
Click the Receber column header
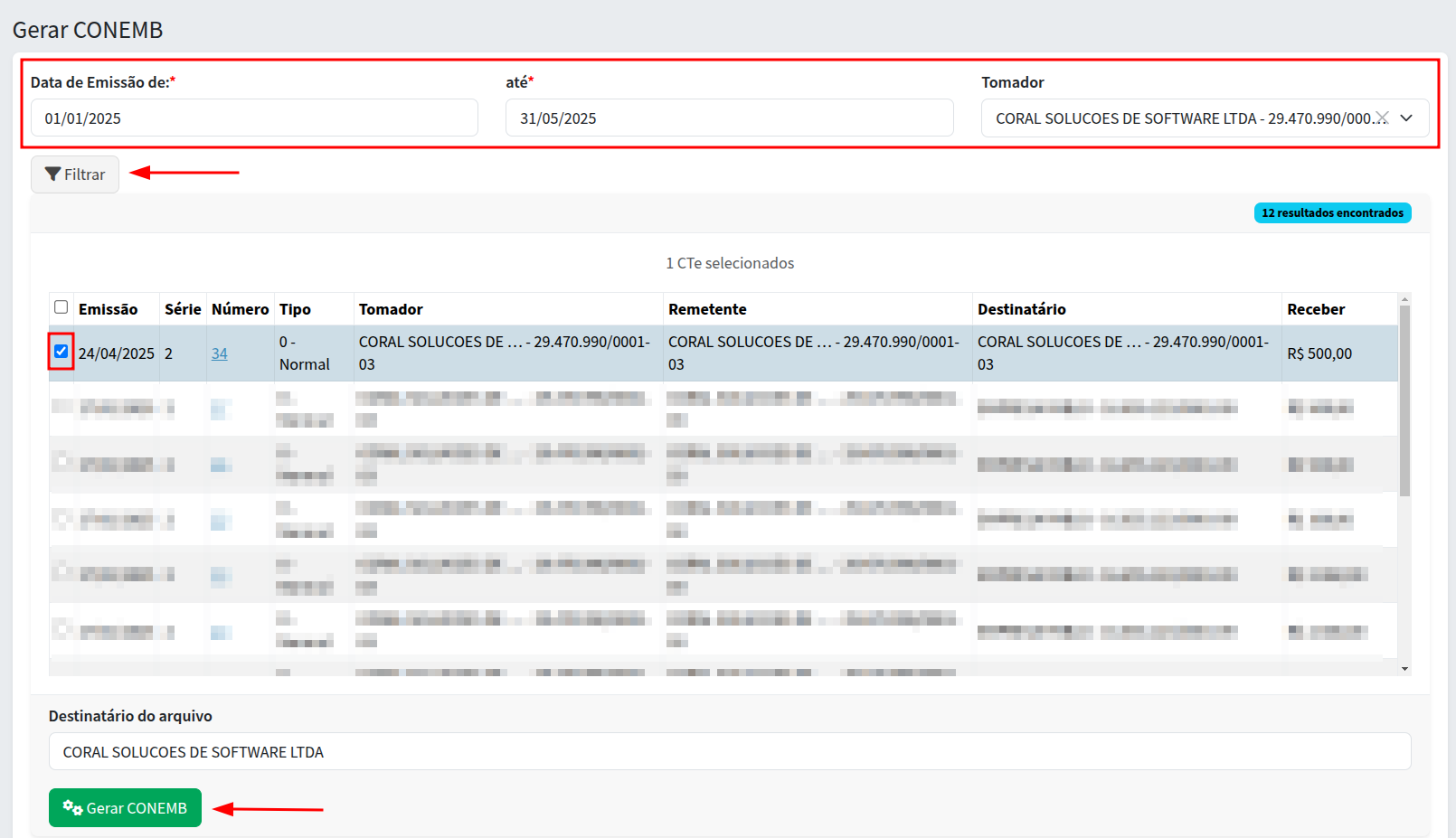pos(1316,309)
